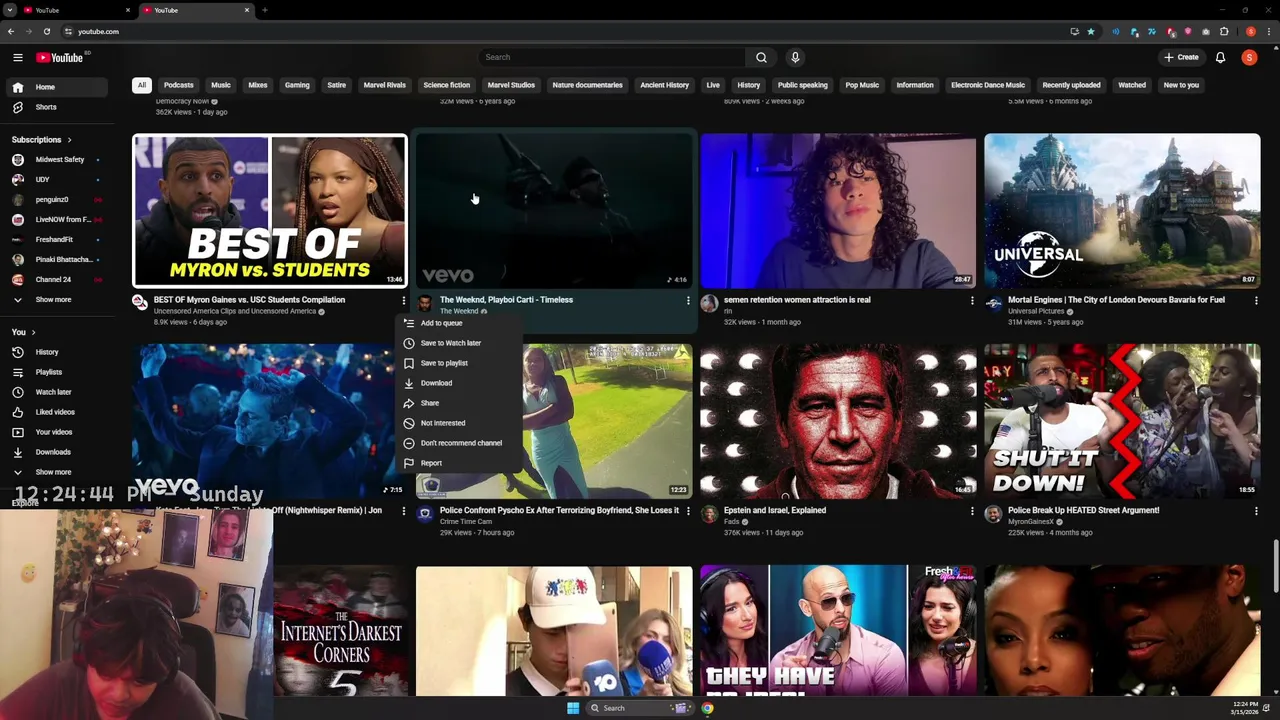This screenshot has height=720, width=1280.
Task: Open the Epstein portrait video thumbnail
Action: [838, 421]
